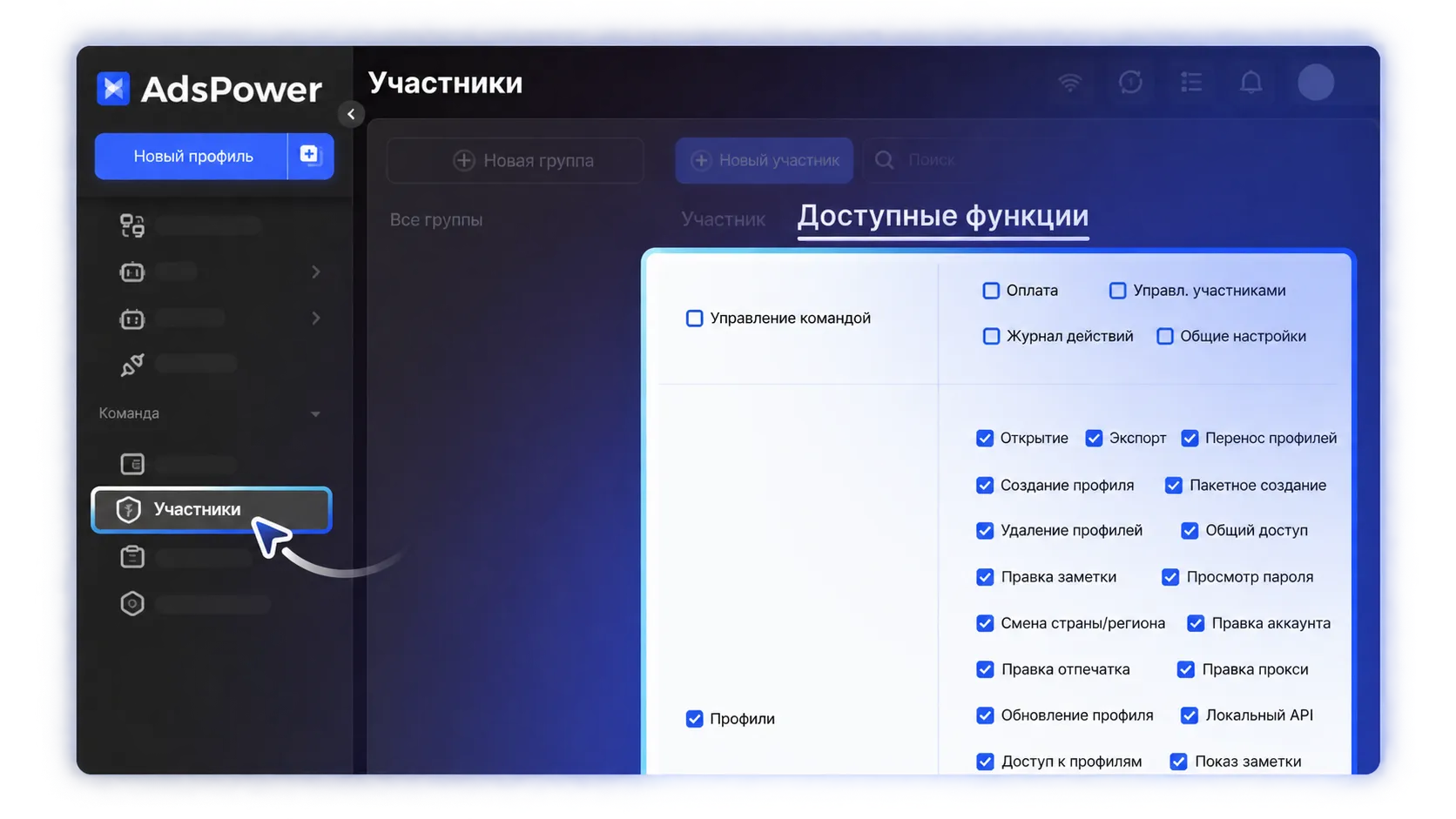This screenshot has height=819, width=1456.
Task: Toggle the Профили group checkbox
Action: (694, 719)
